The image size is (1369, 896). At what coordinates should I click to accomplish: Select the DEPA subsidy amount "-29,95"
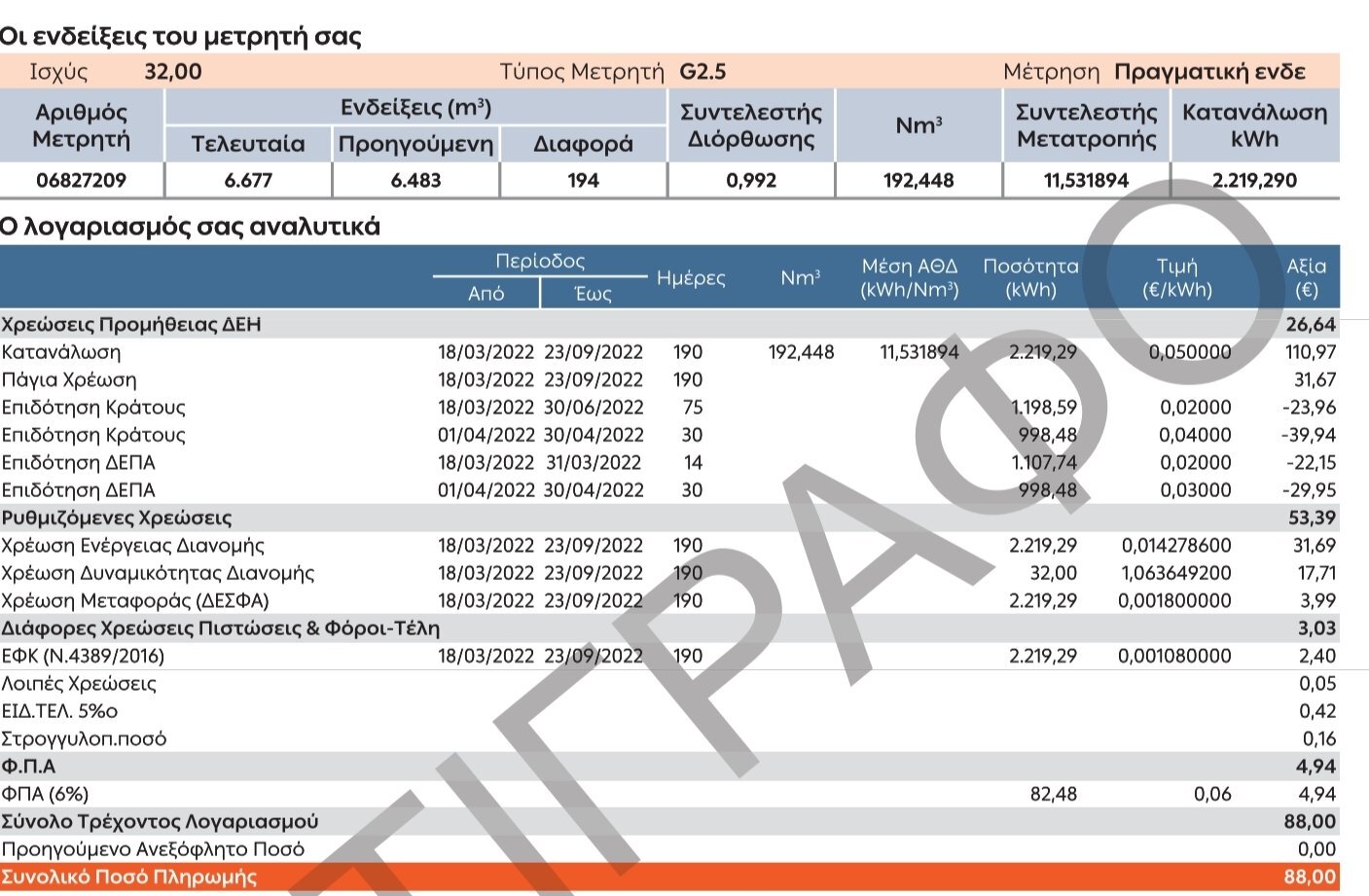pyautogui.click(x=1309, y=490)
